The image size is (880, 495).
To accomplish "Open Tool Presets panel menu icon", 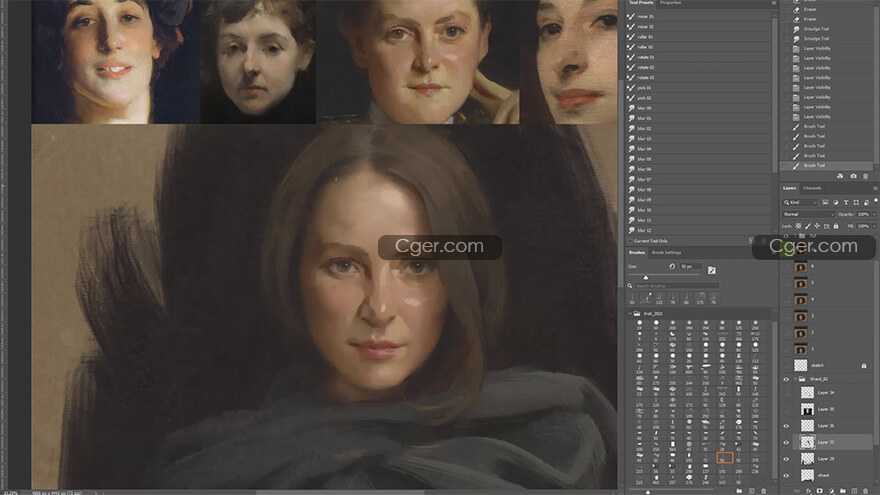I will click(x=774, y=3).
